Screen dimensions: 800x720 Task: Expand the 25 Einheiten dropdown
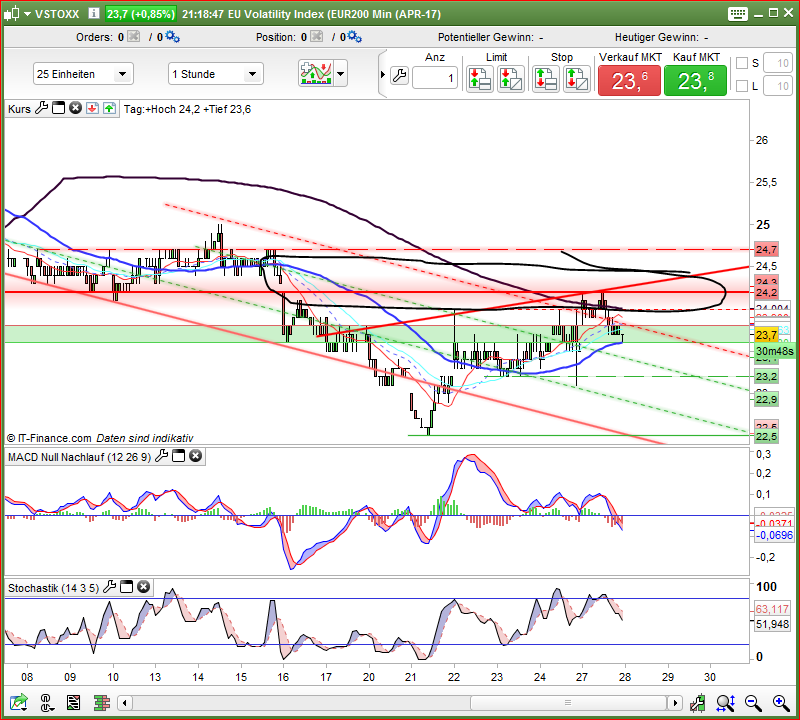click(82, 74)
